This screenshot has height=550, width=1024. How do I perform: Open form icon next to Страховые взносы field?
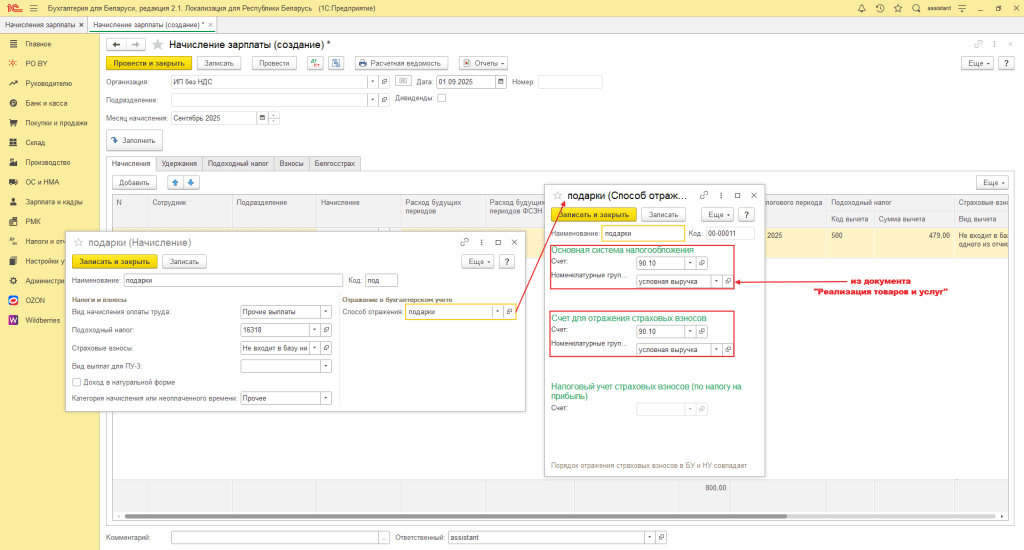pos(326,348)
